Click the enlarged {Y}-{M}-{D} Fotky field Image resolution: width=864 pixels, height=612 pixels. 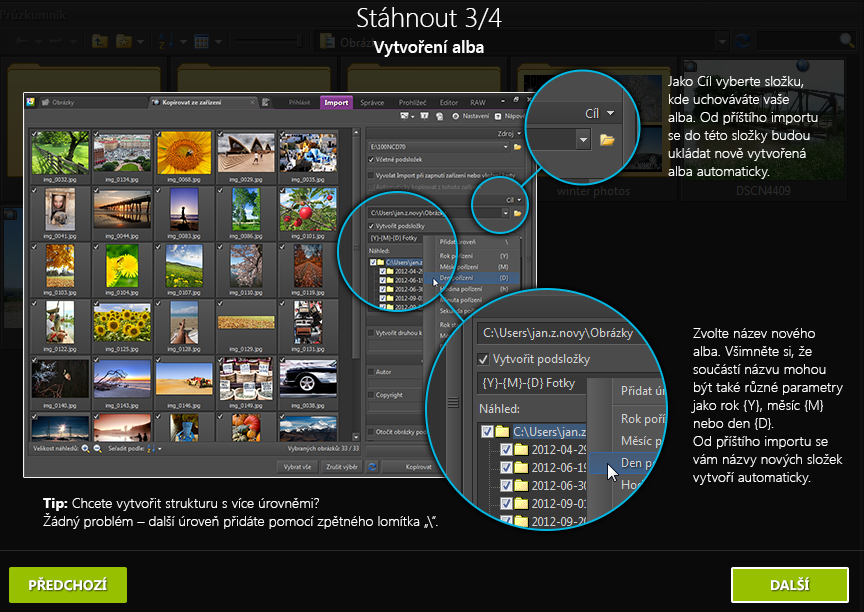pos(531,383)
